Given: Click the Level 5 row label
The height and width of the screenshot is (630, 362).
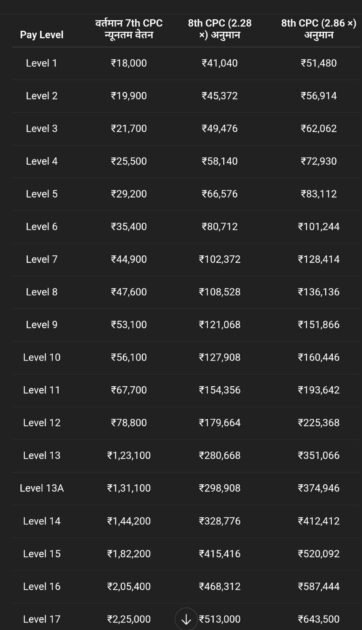Looking at the screenshot, I should click(x=41, y=194).
